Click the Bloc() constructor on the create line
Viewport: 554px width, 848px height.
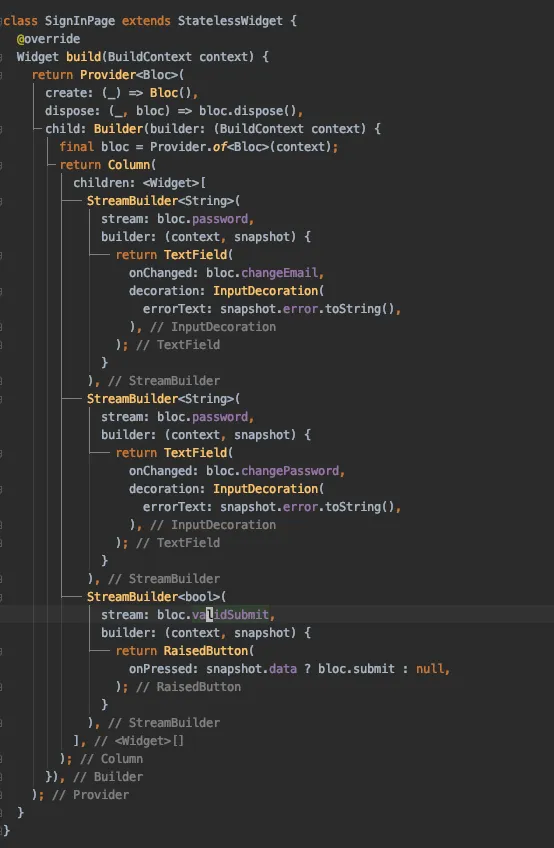pos(170,92)
